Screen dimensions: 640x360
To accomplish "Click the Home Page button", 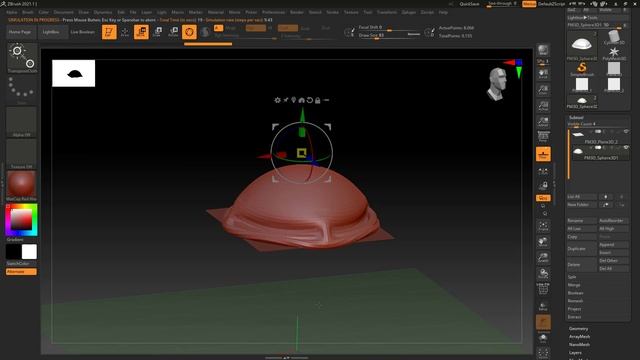I will 20,32.
